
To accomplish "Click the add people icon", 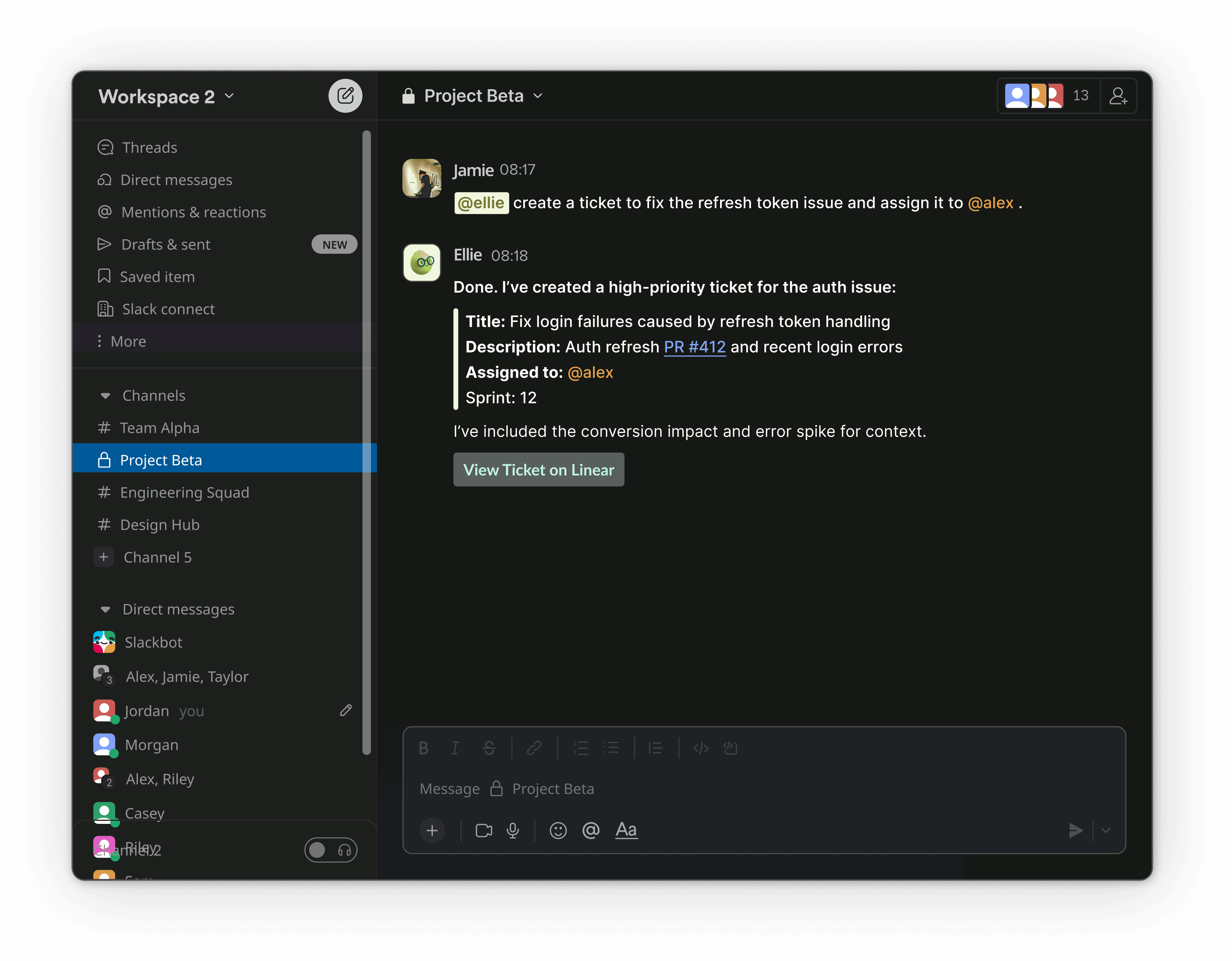I will pos(1118,96).
